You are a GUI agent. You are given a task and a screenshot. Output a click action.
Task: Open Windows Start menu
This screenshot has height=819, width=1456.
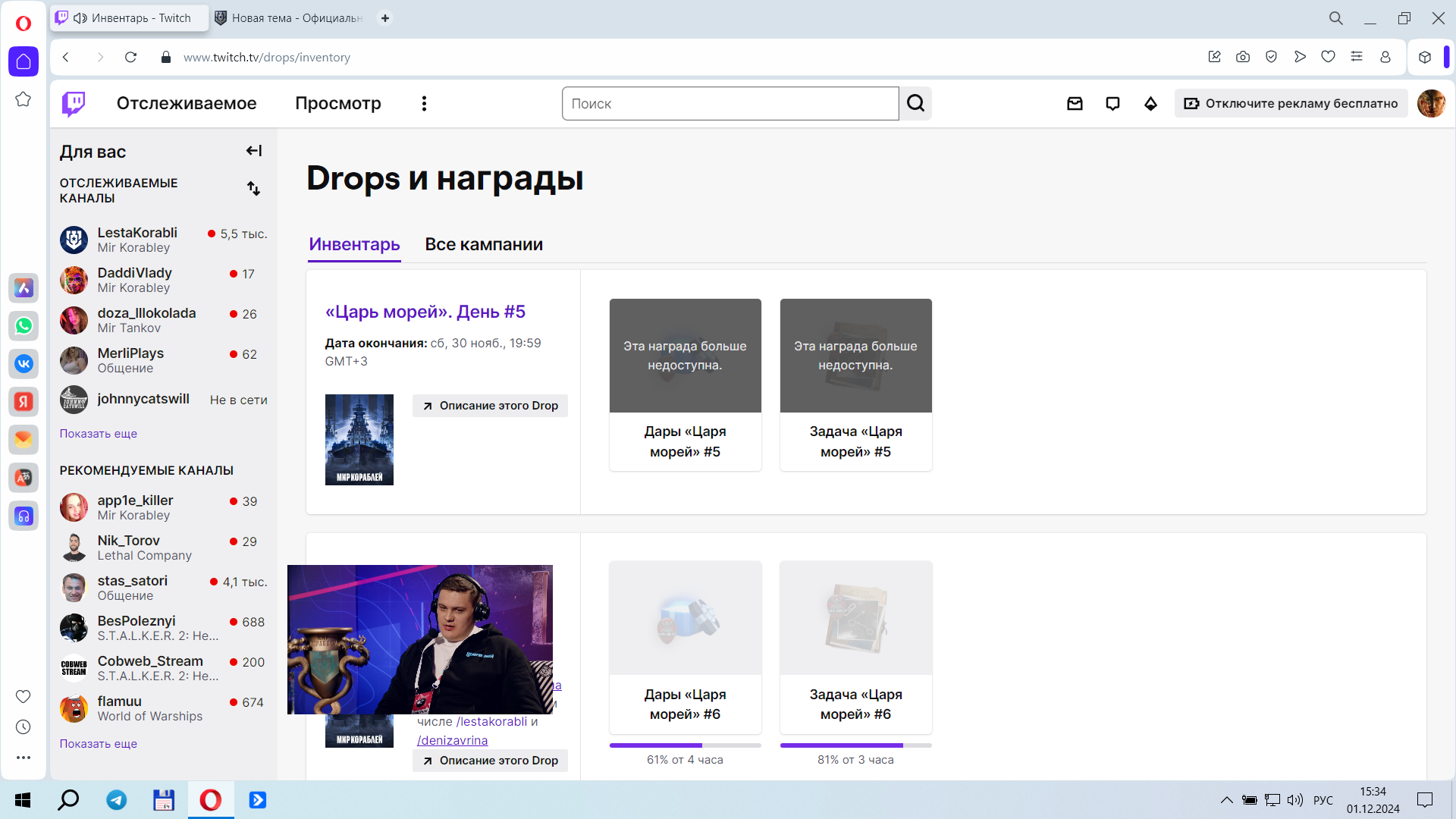23,800
